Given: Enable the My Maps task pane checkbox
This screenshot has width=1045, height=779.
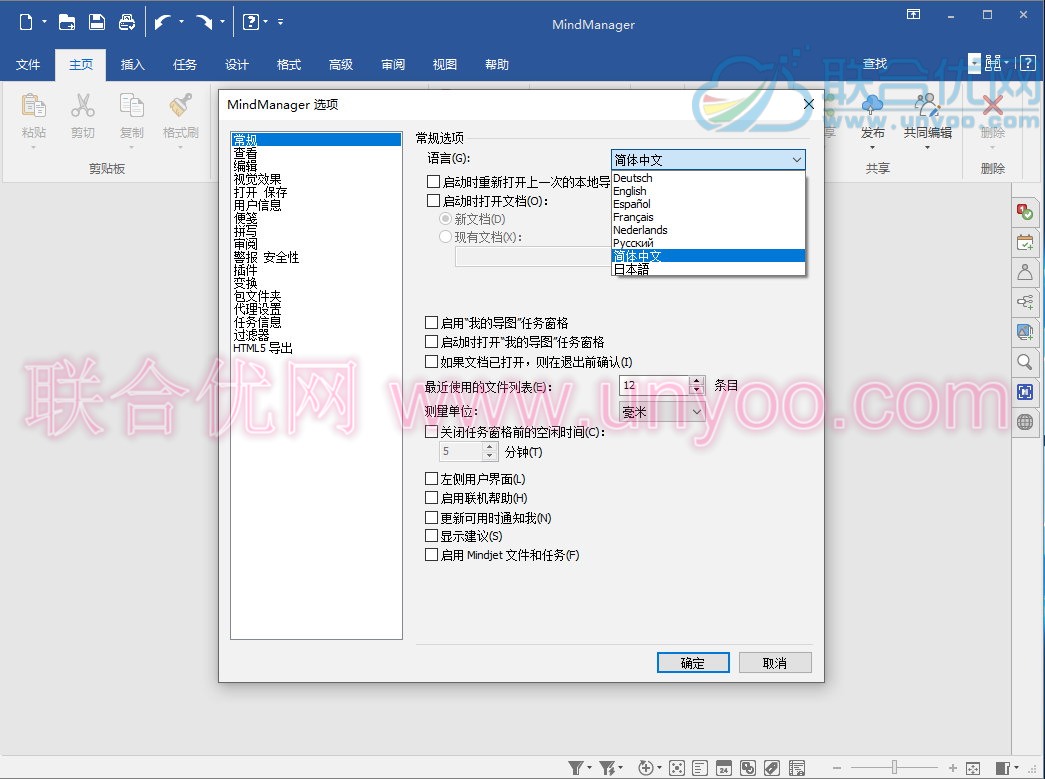Looking at the screenshot, I should (431, 323).
